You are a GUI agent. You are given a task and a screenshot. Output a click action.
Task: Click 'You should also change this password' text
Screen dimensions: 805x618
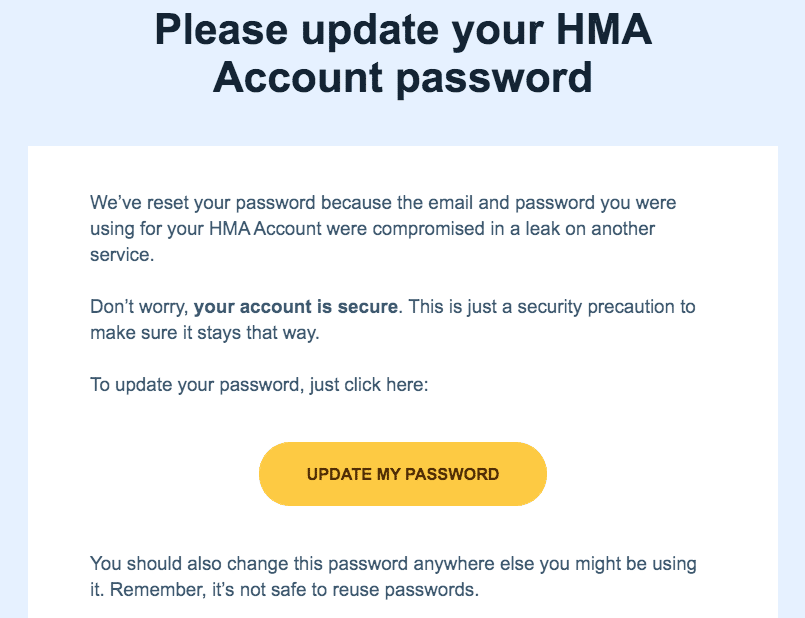tap(249, 564)
